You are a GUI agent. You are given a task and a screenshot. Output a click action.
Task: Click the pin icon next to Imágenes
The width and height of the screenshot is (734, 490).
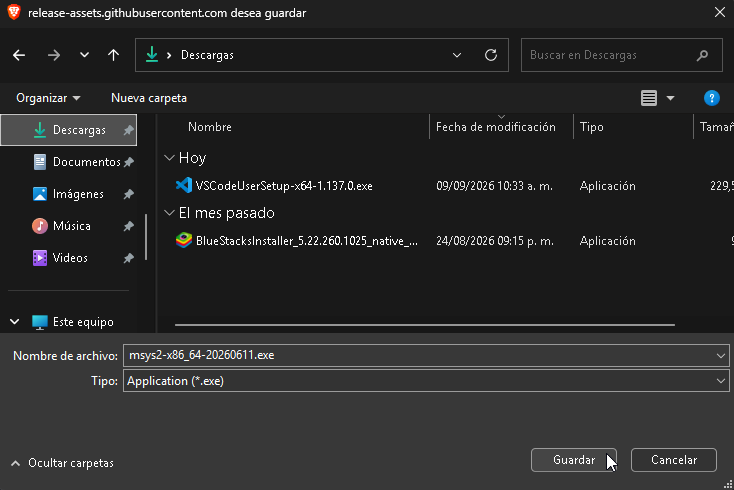[x=128, y=194]
